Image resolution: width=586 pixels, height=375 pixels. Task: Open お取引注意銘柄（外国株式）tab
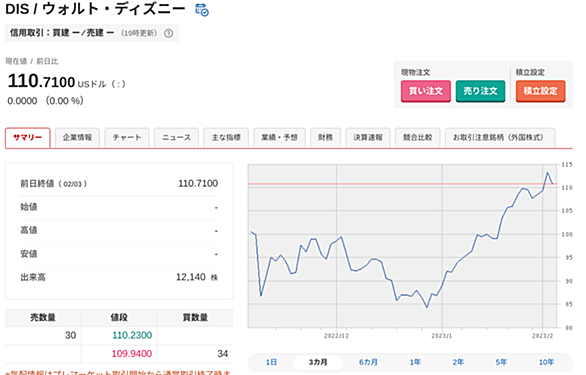coord(500,138)
